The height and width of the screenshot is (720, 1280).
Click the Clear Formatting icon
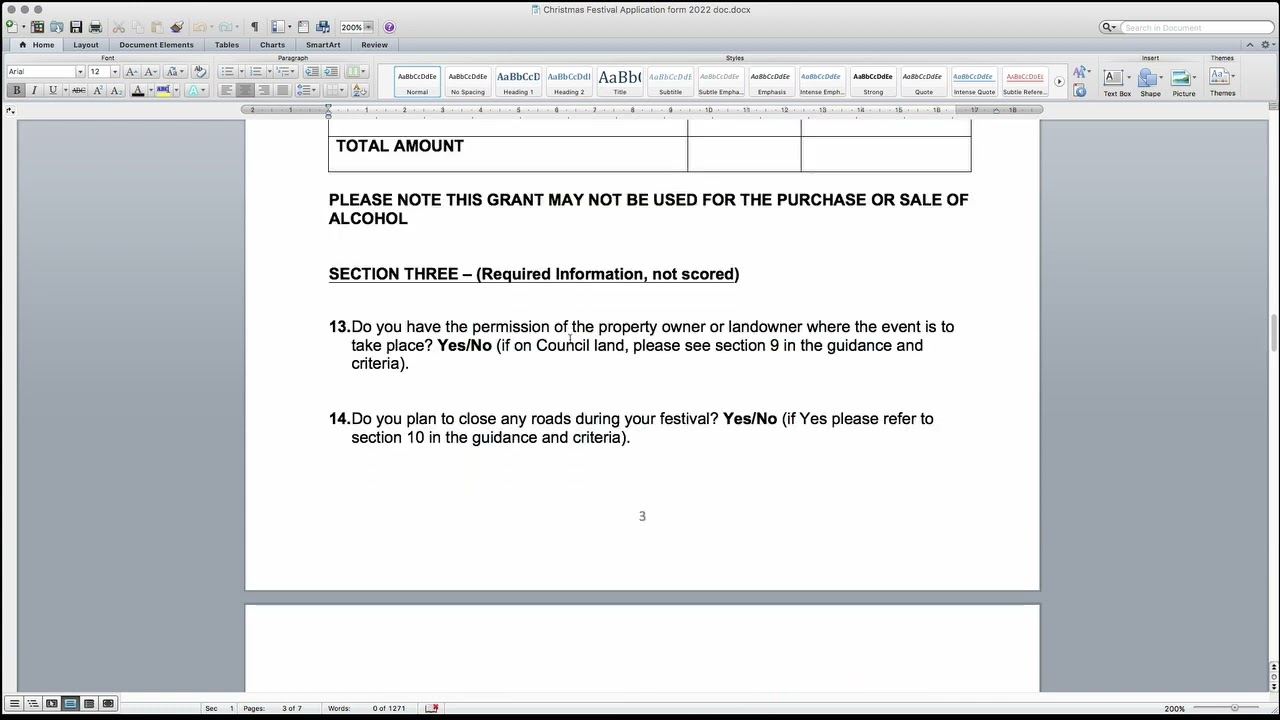(x=200, y=71)
